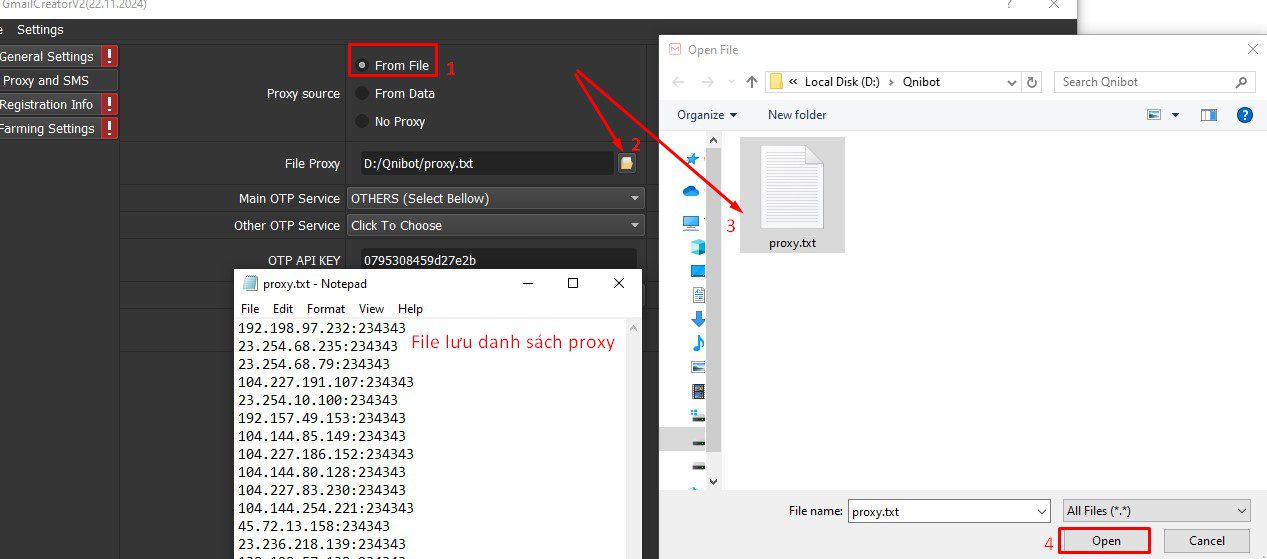This screenshot has height=559, width=1267.
Task: Click the refresh icon beside the address bar
Action: tap(1033, 82)
